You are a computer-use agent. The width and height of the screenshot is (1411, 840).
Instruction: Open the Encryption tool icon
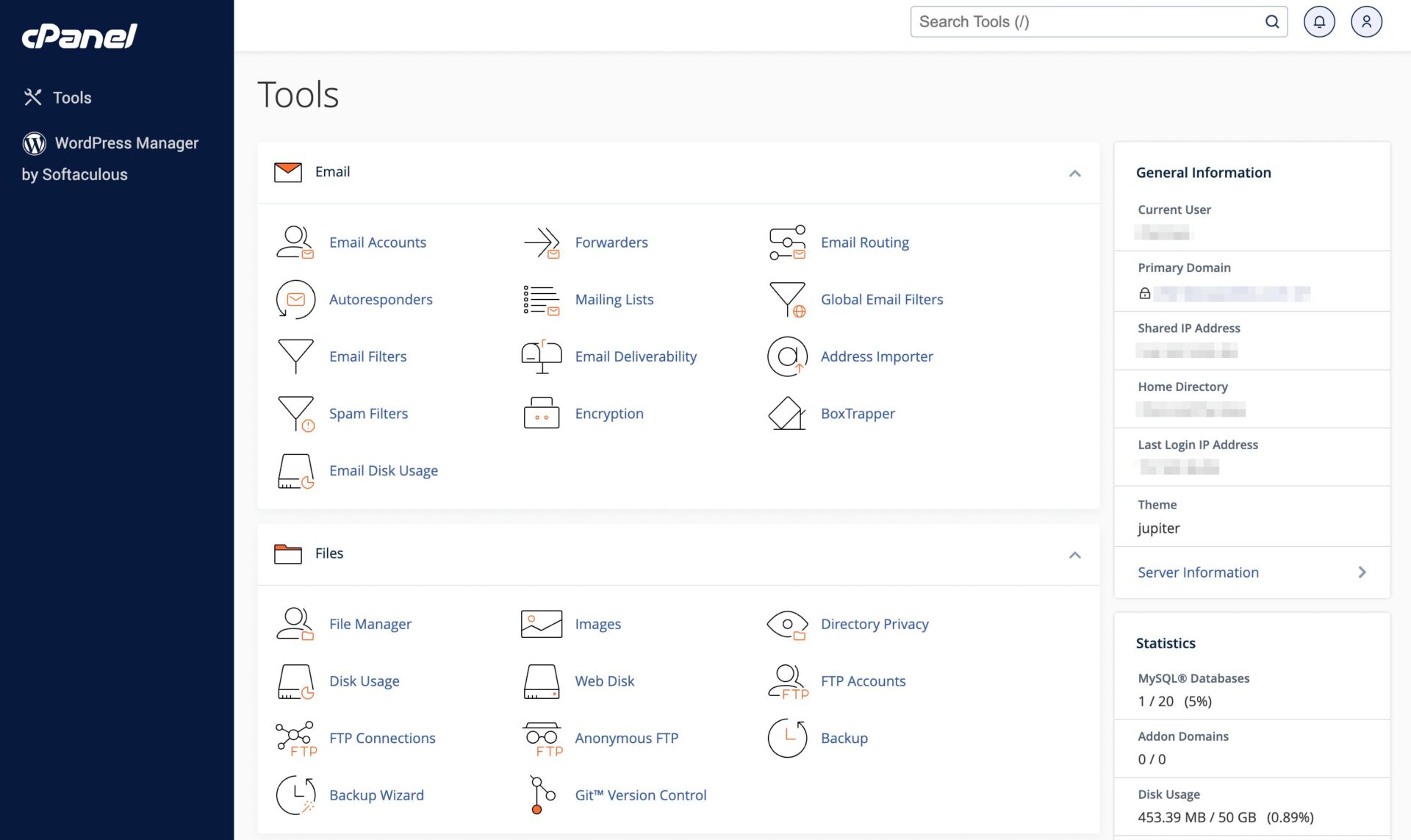pos(541,413)
